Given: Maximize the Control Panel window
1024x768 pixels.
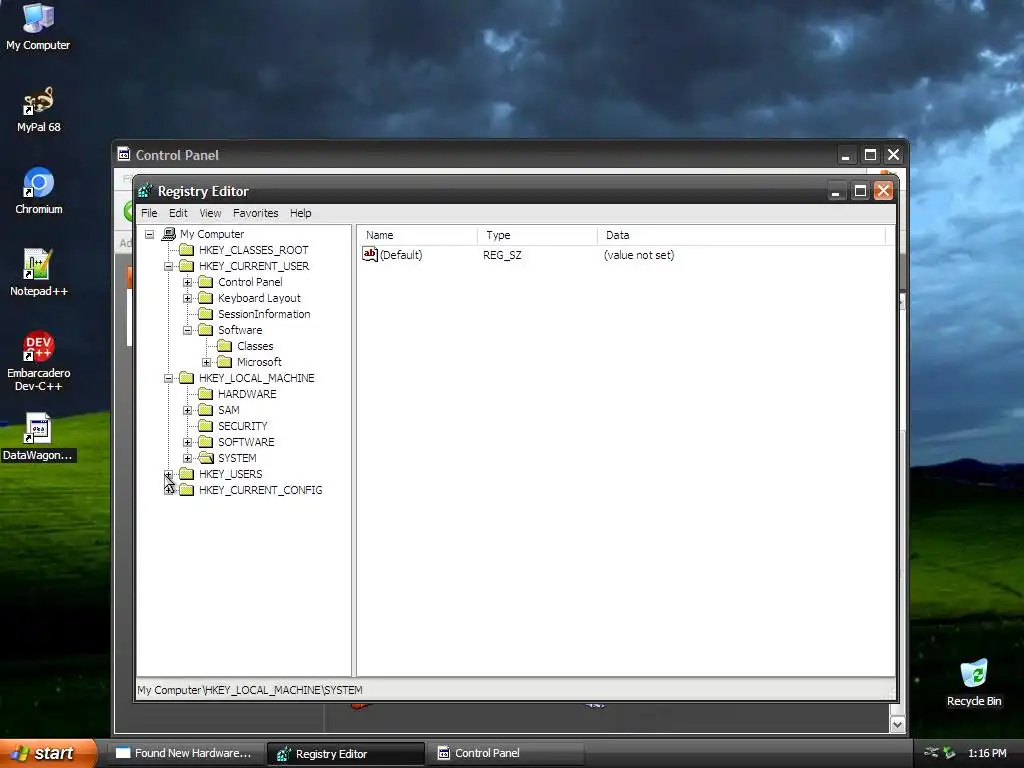Looking at the screenshot, I should 870,155.
